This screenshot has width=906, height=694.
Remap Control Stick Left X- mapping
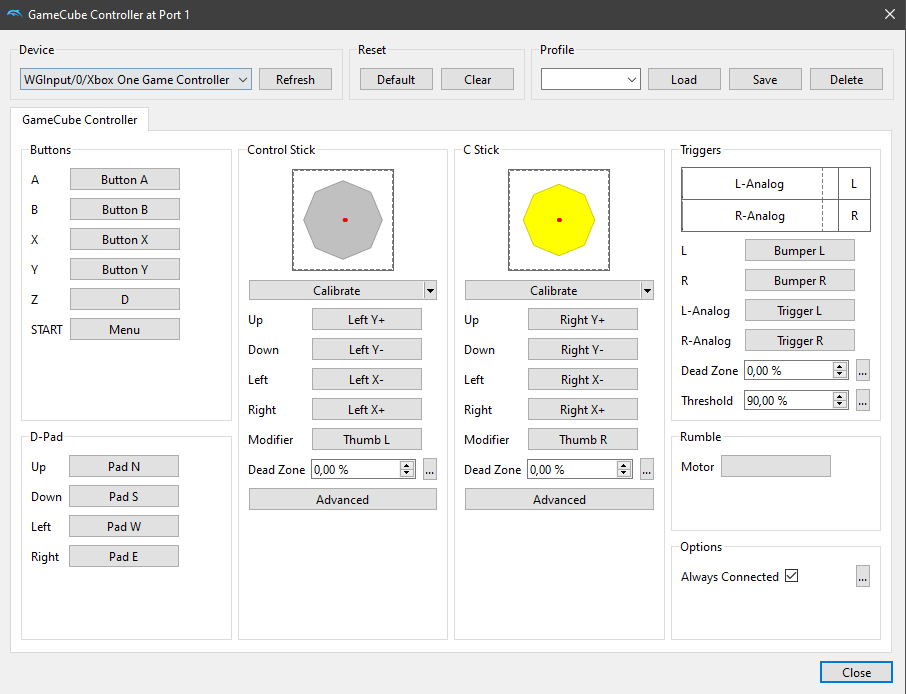pyautogui.click(x=367, y=380)
